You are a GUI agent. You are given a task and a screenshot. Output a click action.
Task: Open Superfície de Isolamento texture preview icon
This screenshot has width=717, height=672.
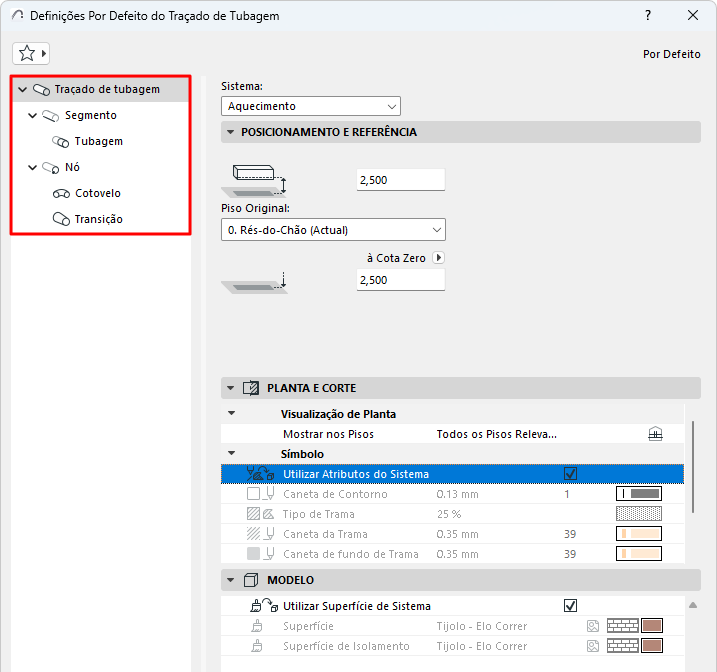pos(593,646)
